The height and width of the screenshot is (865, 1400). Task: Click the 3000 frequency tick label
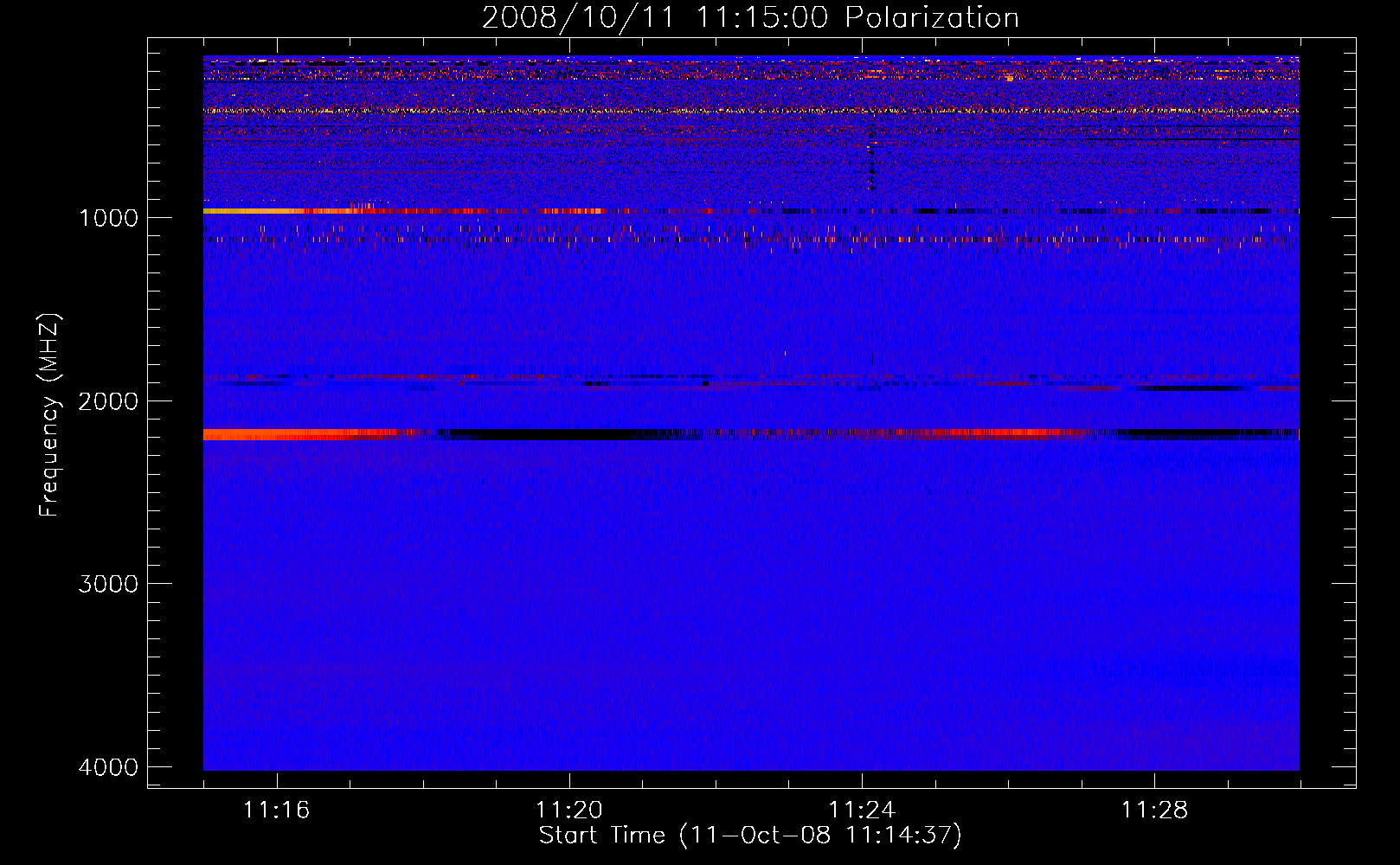coord(108,584)
